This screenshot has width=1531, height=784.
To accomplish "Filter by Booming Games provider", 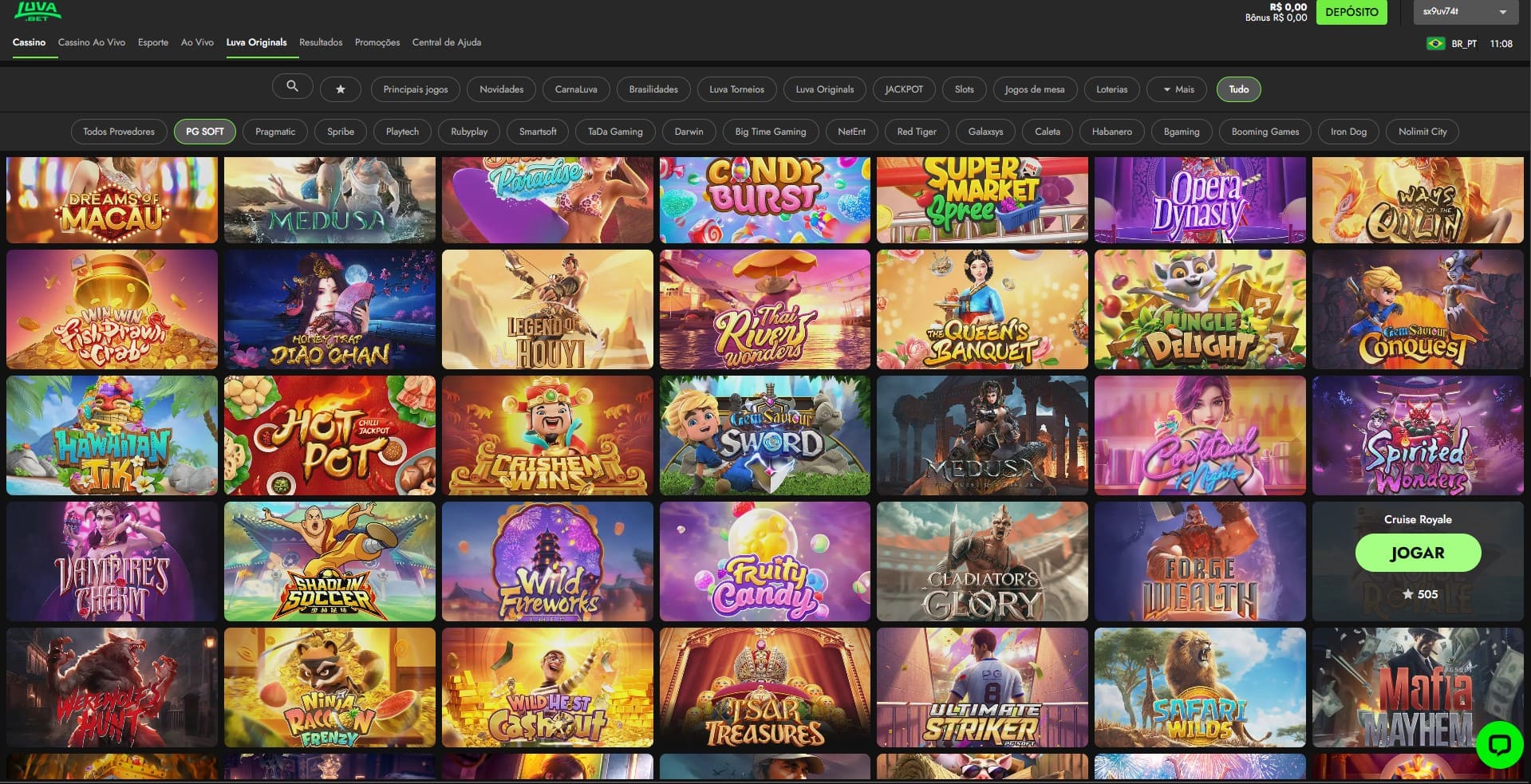I will pyautogui.click(x=1265, y=132).
